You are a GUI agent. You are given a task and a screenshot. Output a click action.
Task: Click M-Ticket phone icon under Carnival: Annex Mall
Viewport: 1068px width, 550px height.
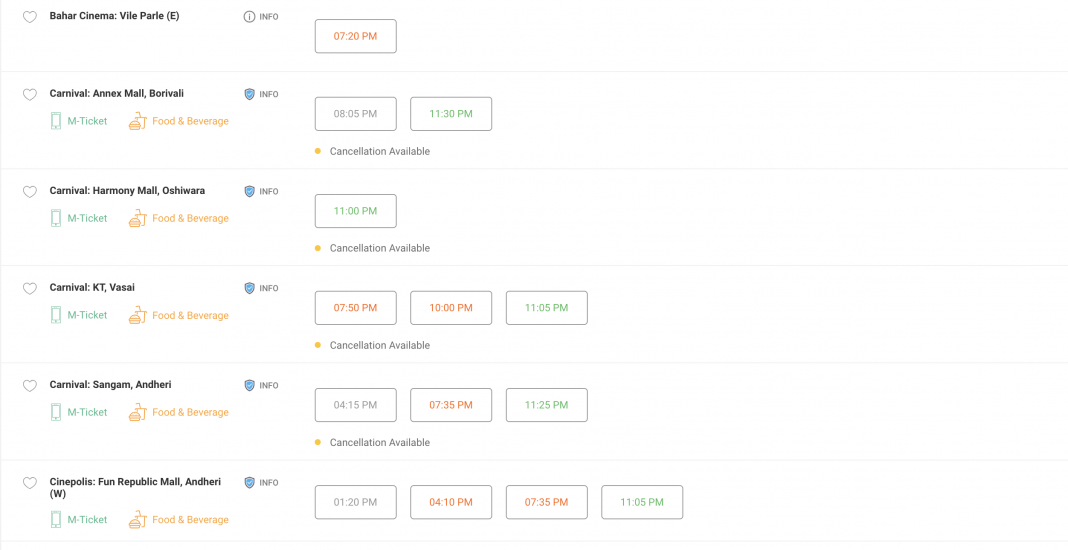click(56, 121)
